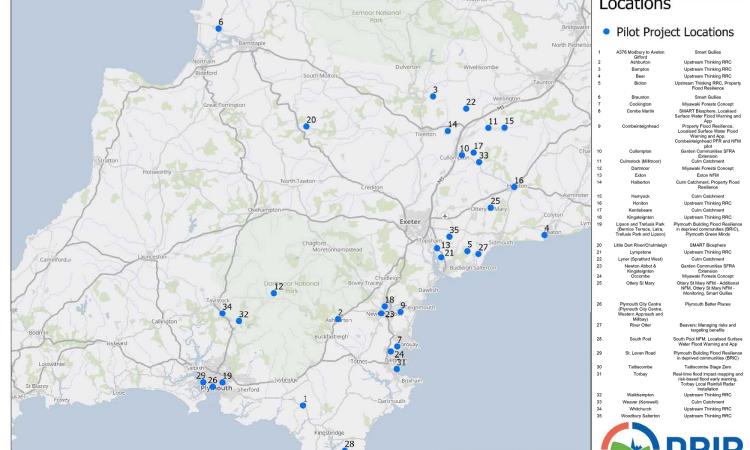Select the 'Exmoor National Park' map label

pyautogui.click(x=376, y=17)
